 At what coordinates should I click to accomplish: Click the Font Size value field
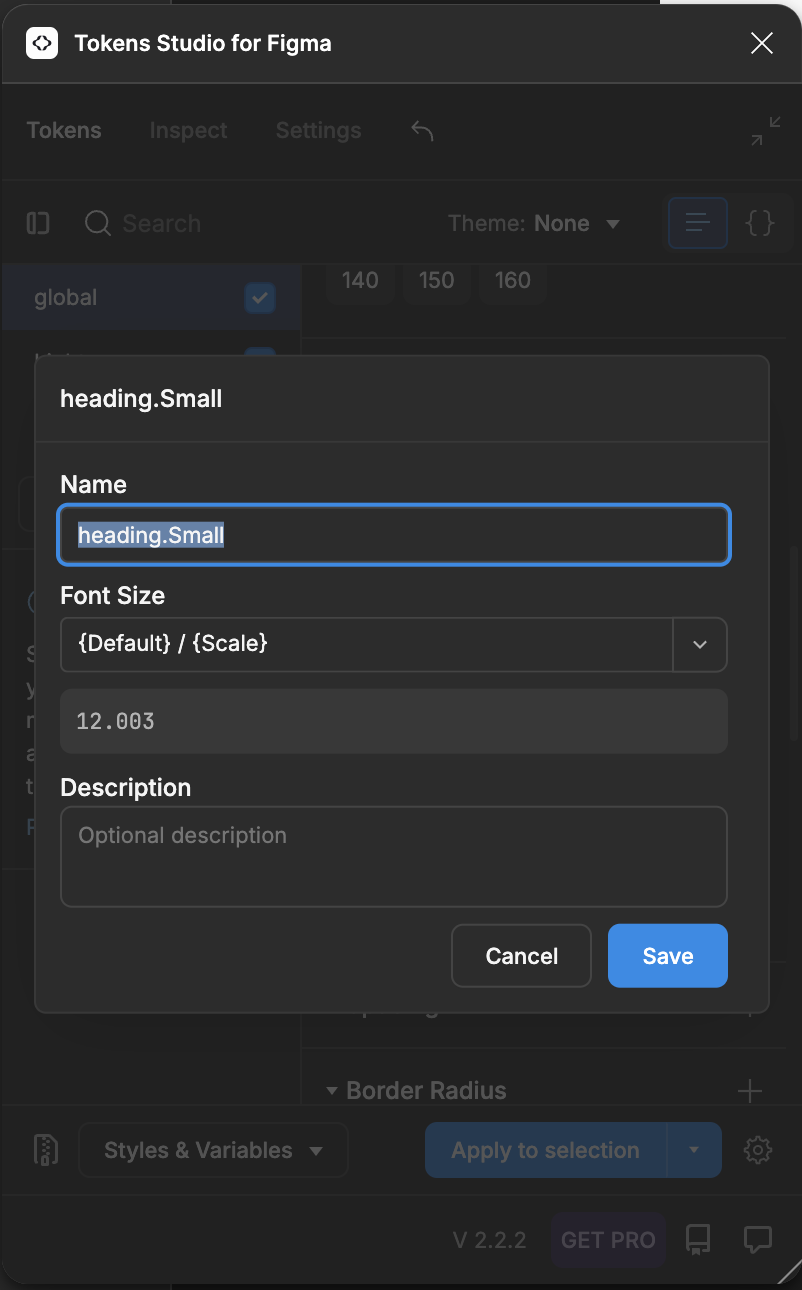(366, 644)
